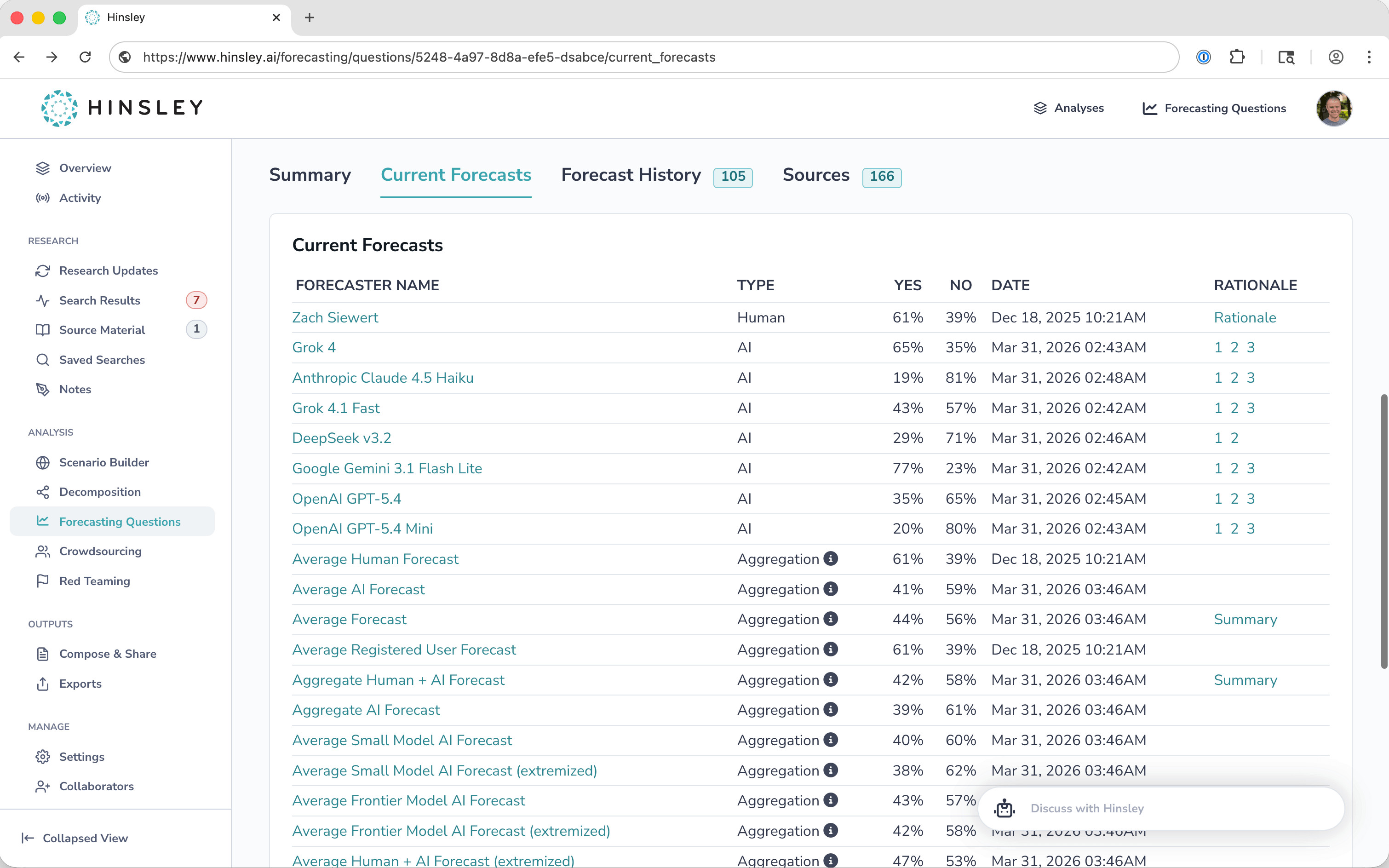The image size is (1389, 868).
Task: Open the user profile avatar photo
Action: click(1334, 108)
